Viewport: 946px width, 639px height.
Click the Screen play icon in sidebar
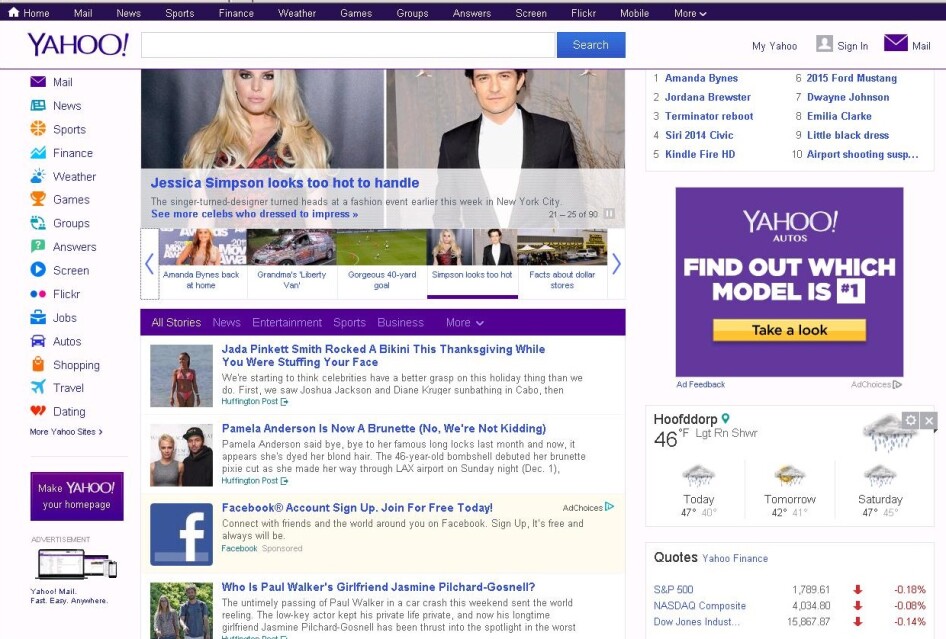click(x=38, y=270)
